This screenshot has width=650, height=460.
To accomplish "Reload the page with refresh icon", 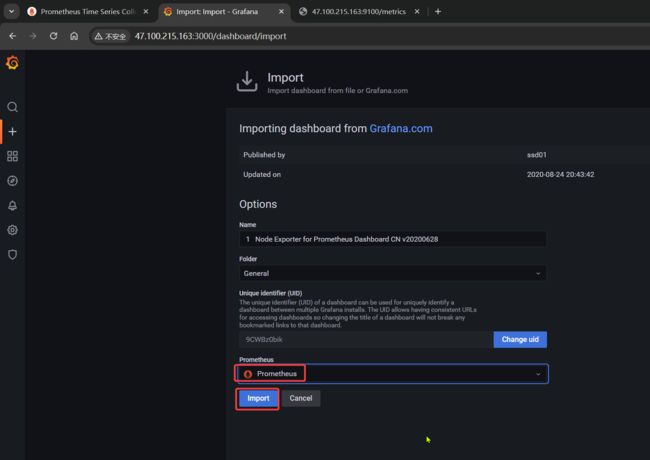I will [x=53, y=36].
